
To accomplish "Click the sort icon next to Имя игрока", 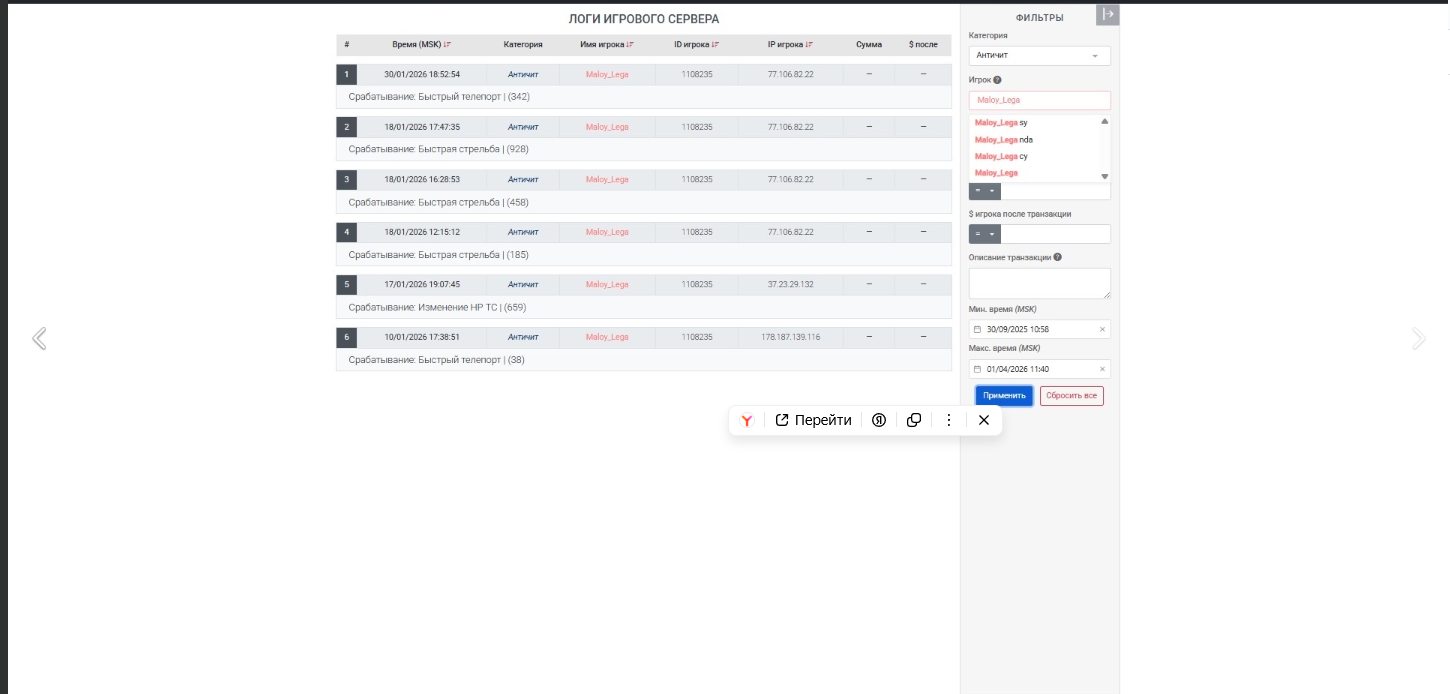I will tap(630, 45).
